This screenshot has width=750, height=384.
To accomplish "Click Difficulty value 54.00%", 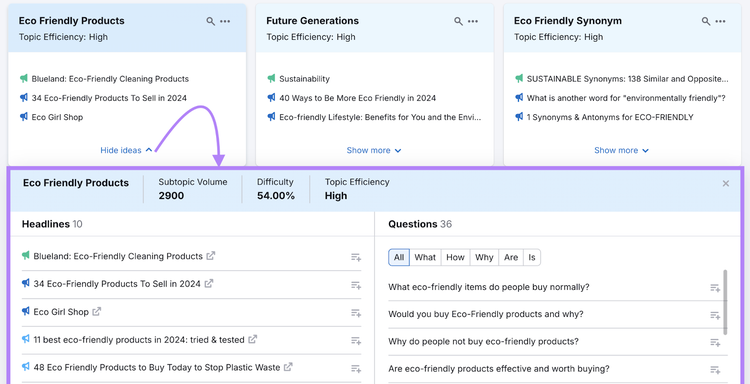I will 276,196.
